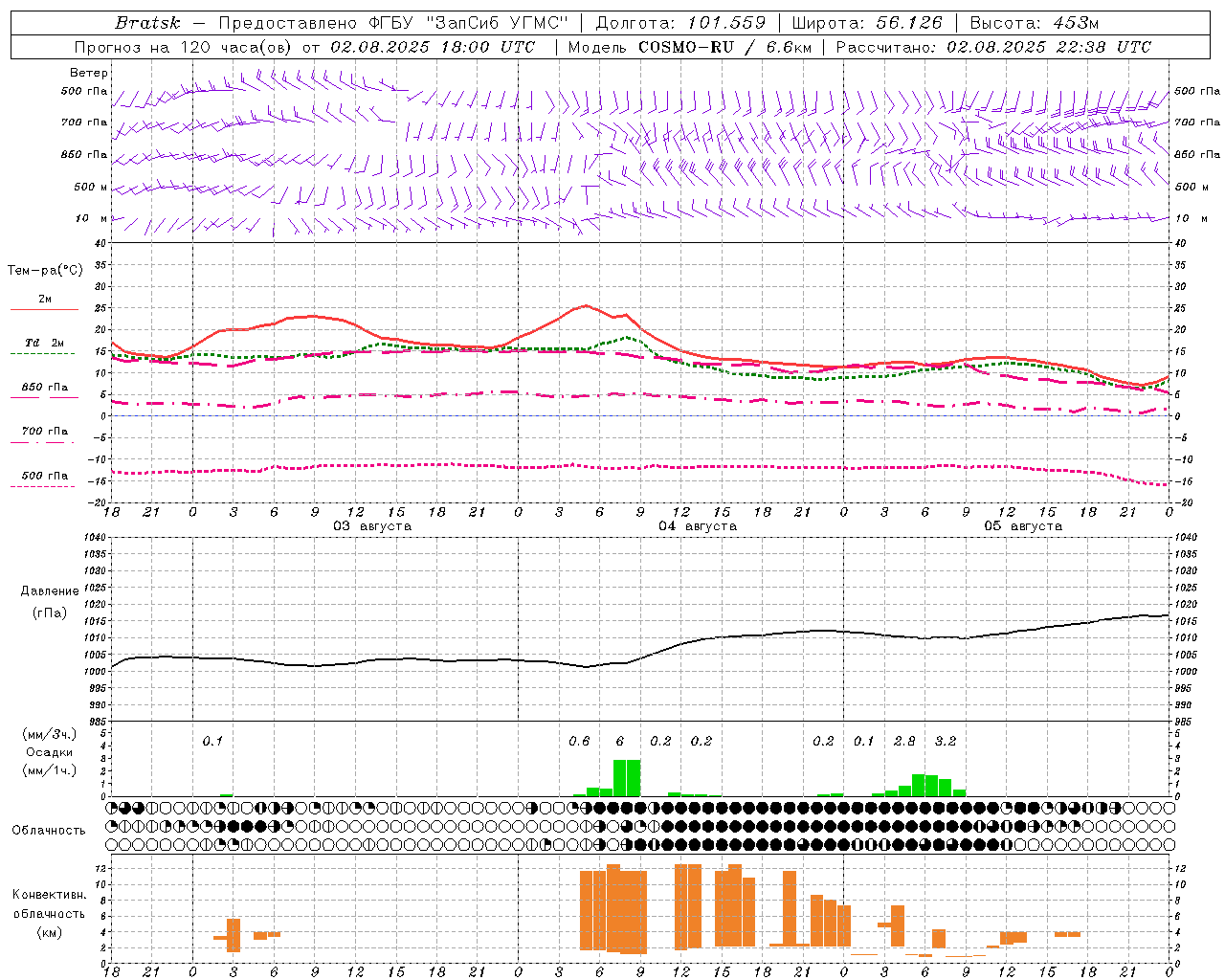Select the "Конвективн." convective cloud label
1225x980 pixels.
49,895
